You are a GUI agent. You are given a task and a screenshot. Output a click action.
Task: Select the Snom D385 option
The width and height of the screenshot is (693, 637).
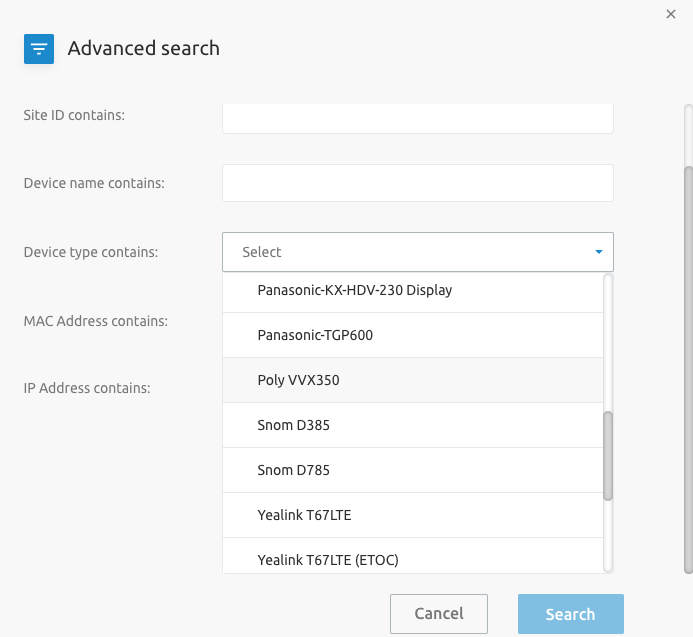tap(413, 425)
